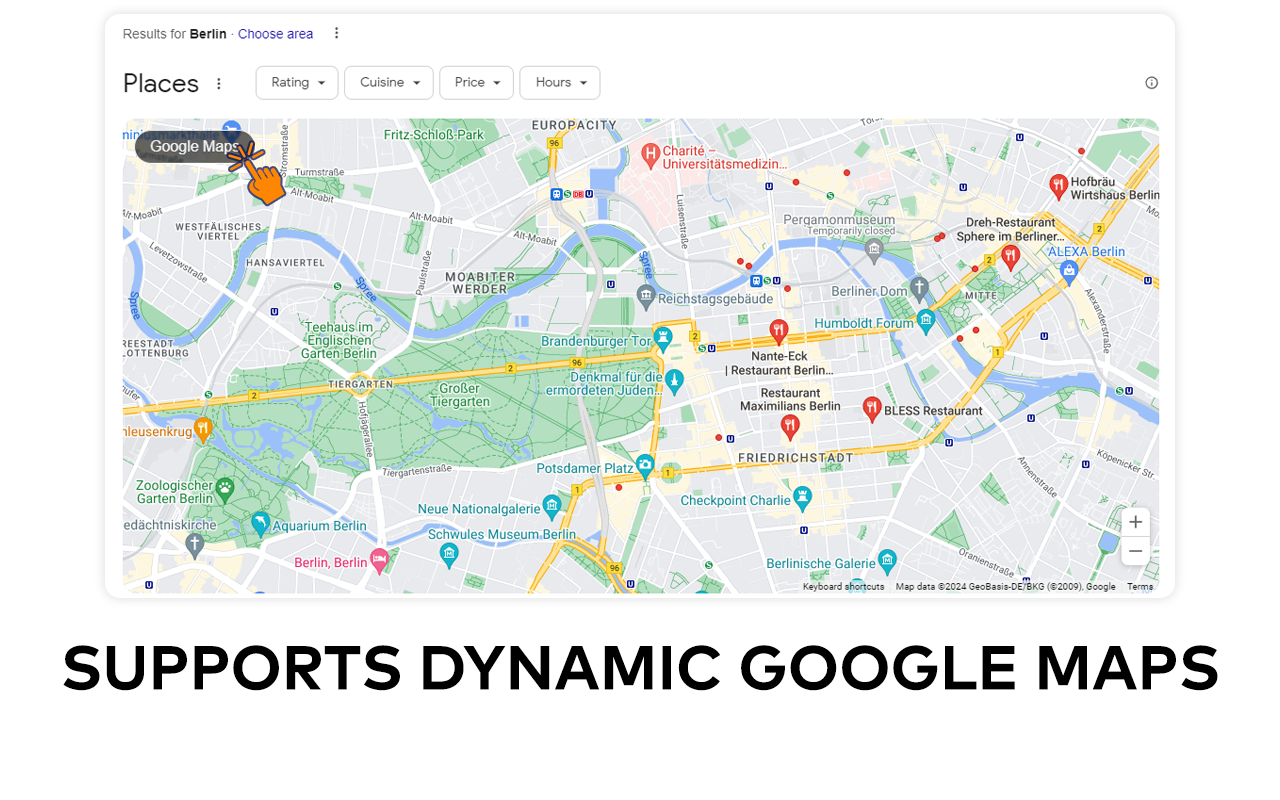Zoom in with the map plus button
This screenshot has width=1280, height=800.
point(1135,522)
